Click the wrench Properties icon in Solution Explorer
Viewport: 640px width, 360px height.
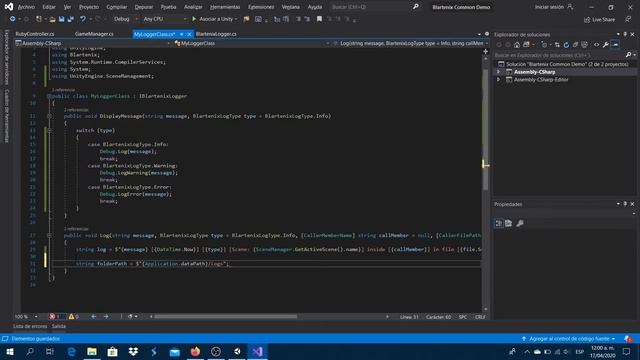[606, 45]
